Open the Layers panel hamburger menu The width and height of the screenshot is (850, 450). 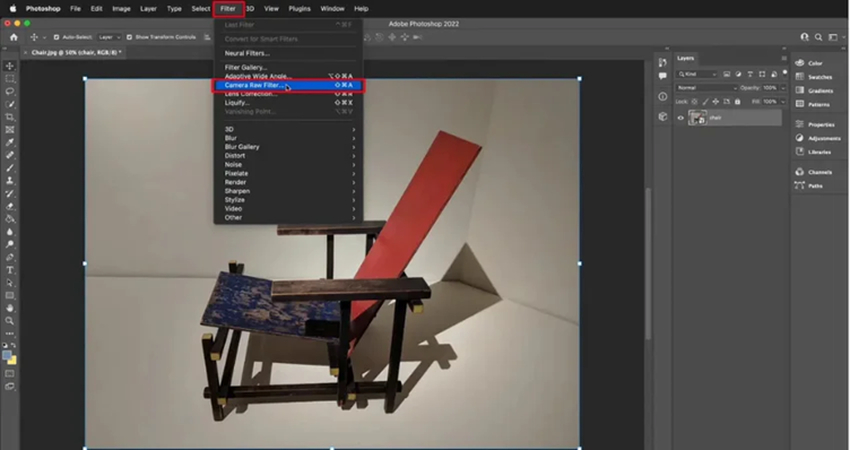(784, 59)
